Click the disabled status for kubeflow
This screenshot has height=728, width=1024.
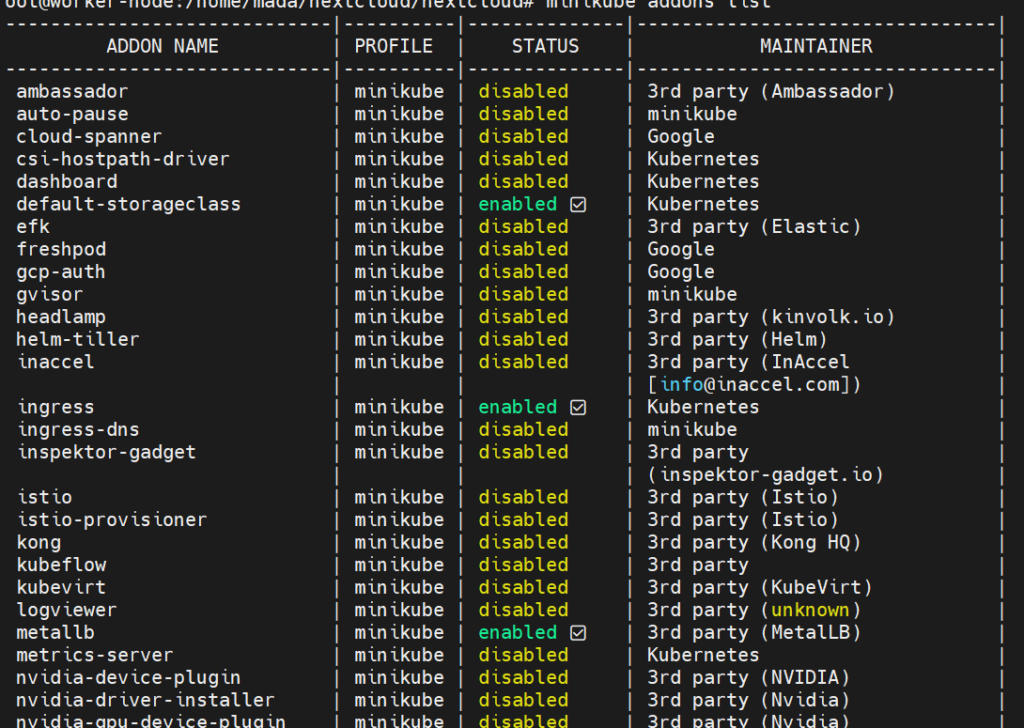coord(523,565)
